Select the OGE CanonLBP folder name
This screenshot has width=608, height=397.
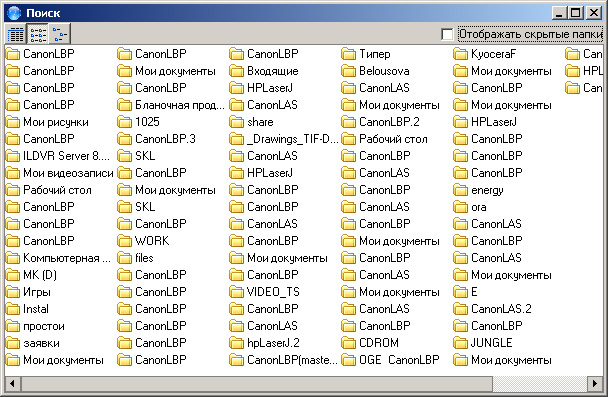coord(399,360)
